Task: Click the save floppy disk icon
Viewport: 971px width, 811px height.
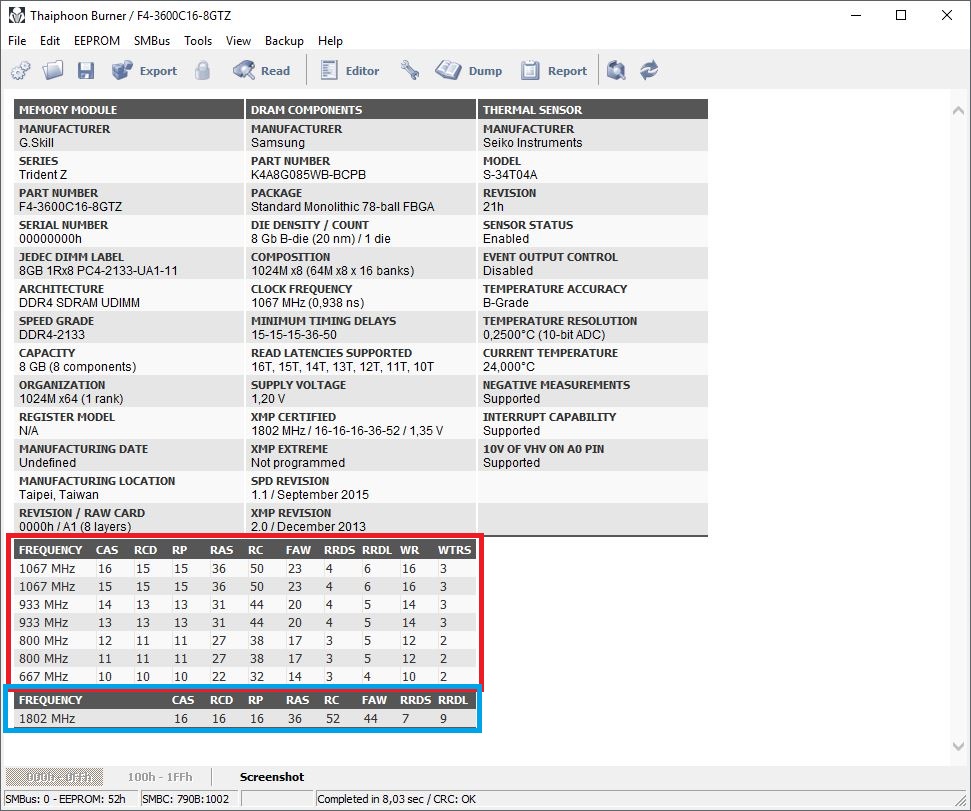Action: coord(85,71)
